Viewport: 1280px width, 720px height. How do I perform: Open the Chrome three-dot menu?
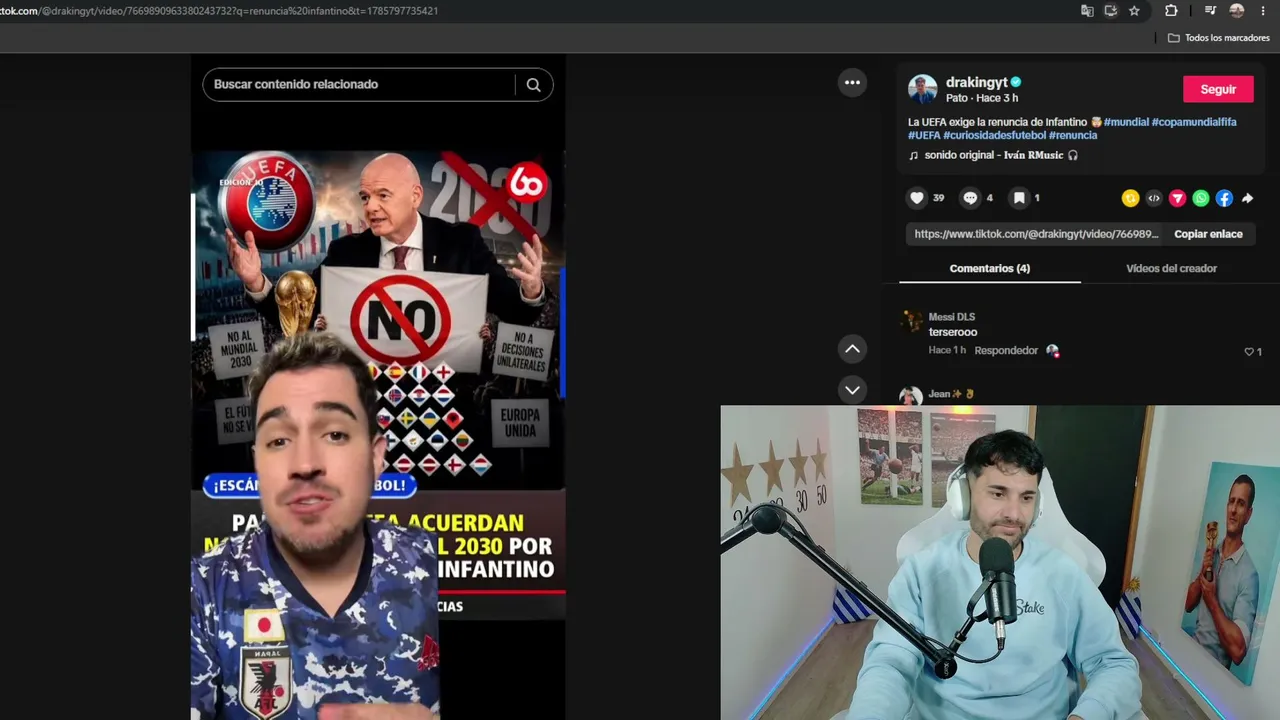[x=1263, y=11]
